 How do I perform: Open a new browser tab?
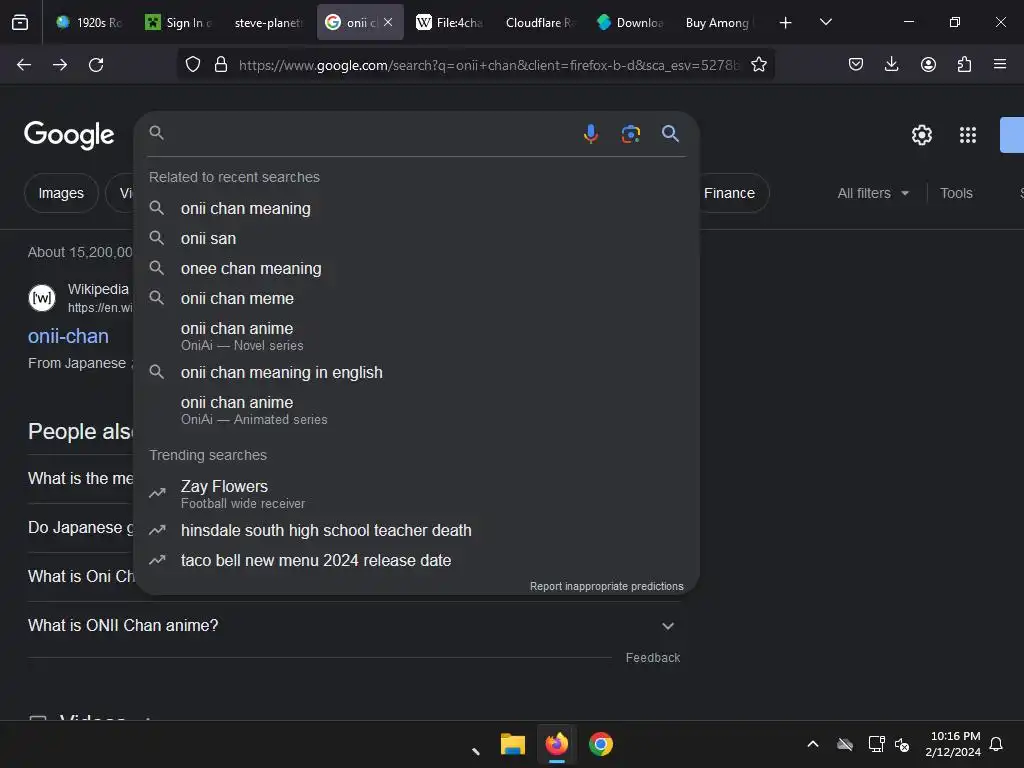[x=786, y=23]
